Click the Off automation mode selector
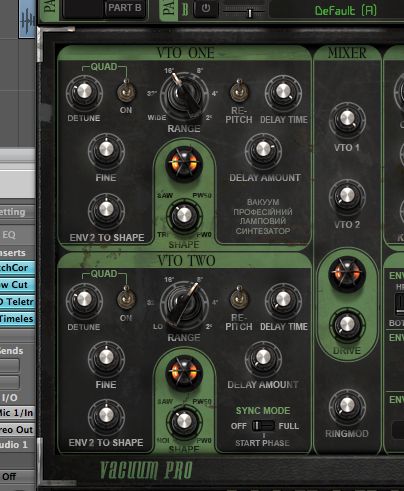Image resolution: width=404 pixels, height=491 pixels. (17, 477)
